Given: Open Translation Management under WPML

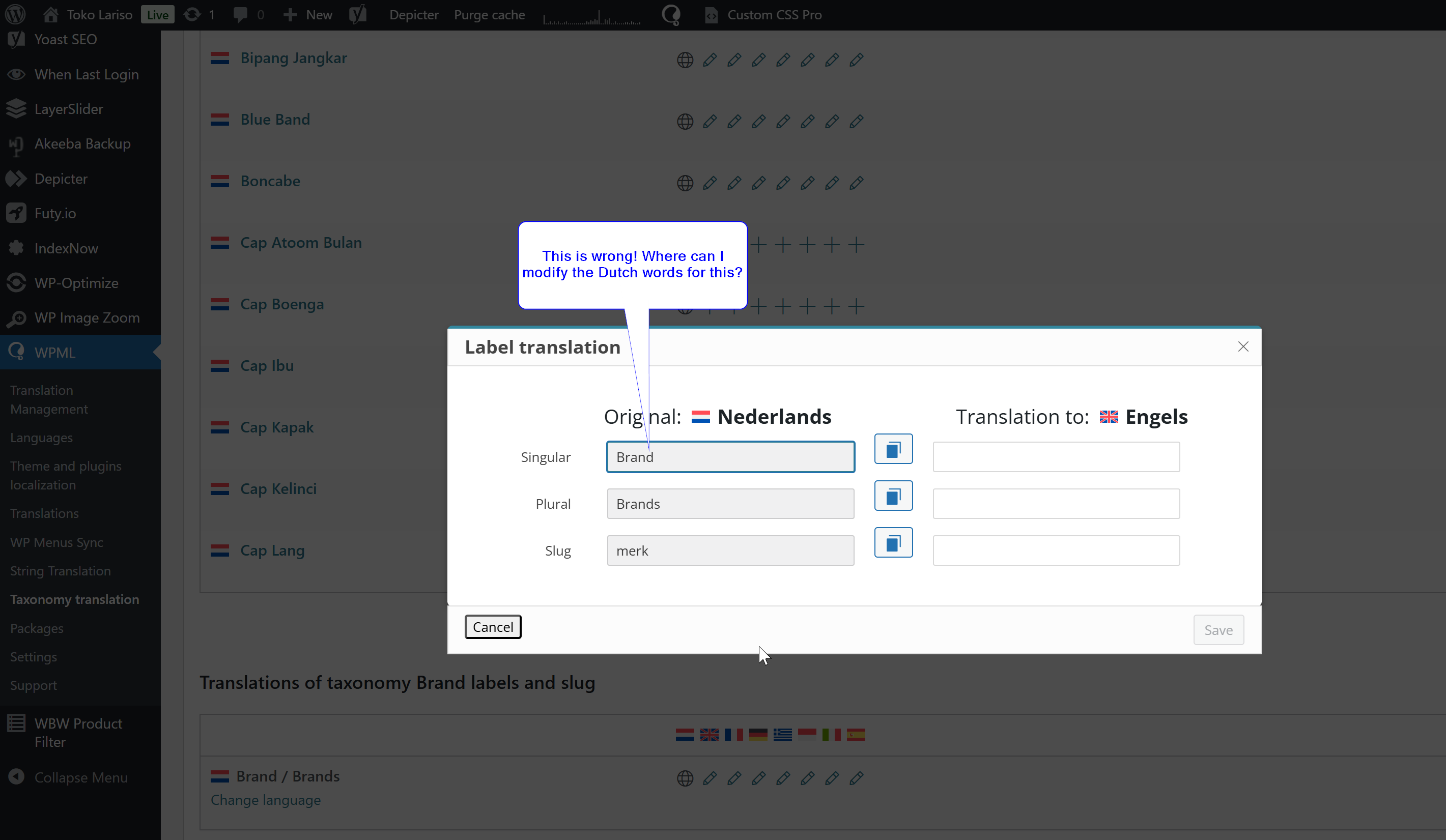Looking at the screenshot, I should click(x=49, y=399).
